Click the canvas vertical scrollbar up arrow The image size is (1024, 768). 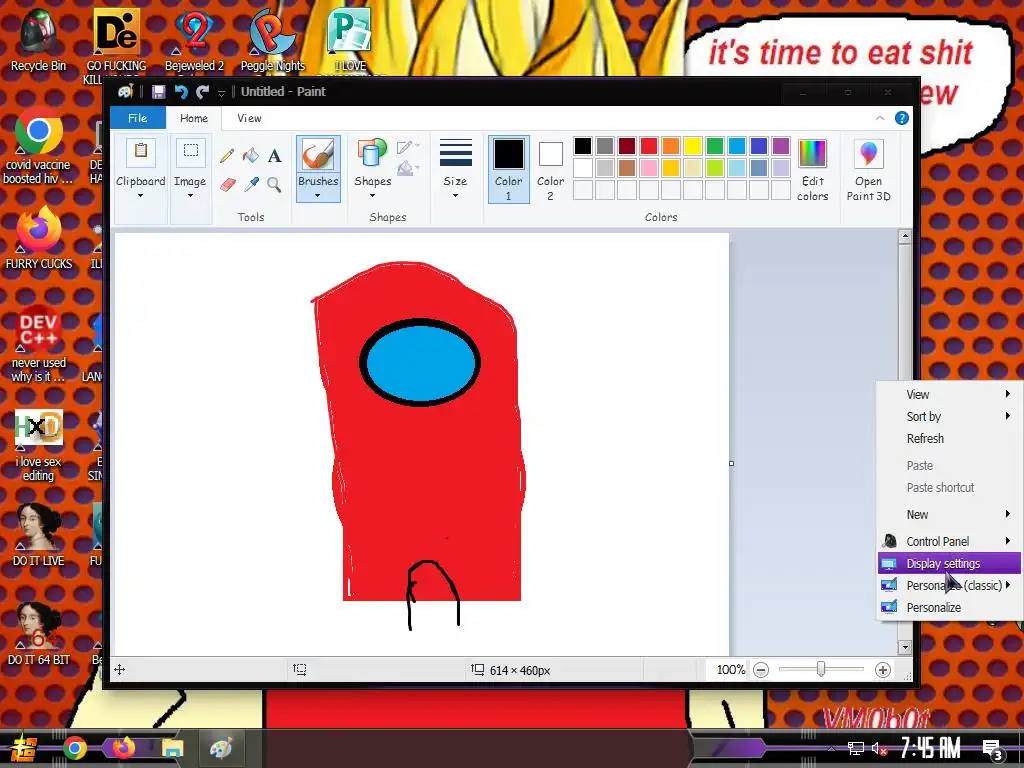[x=904, y=237]
